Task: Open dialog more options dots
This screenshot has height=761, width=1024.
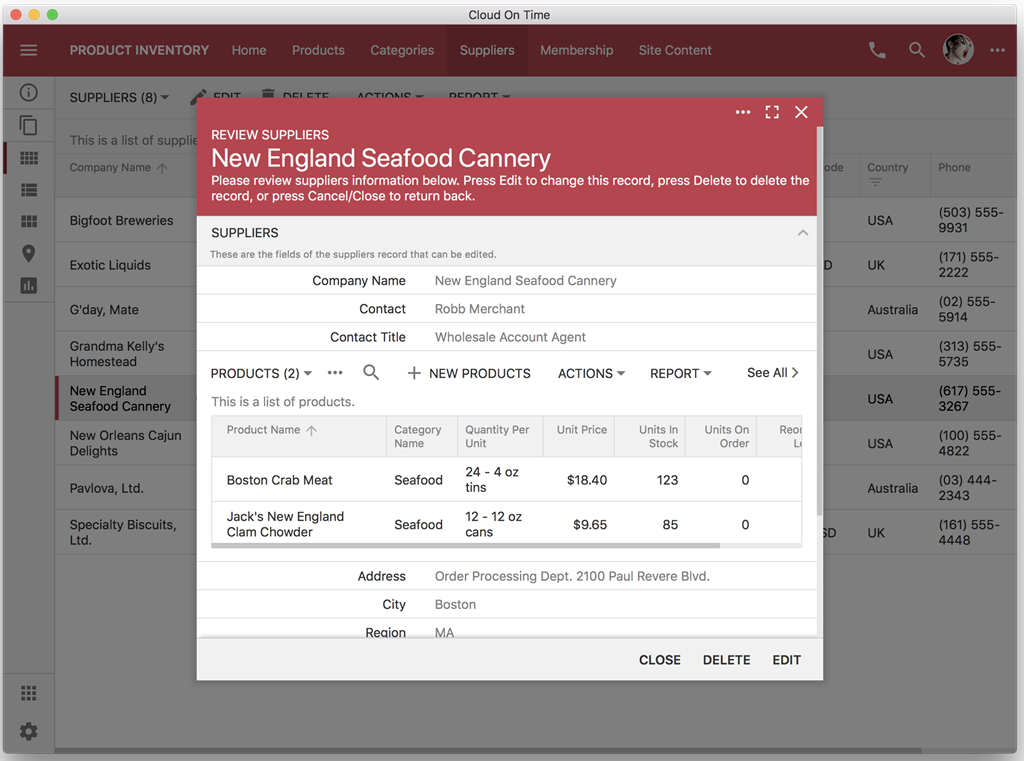Action: click(x=743, y=112)
